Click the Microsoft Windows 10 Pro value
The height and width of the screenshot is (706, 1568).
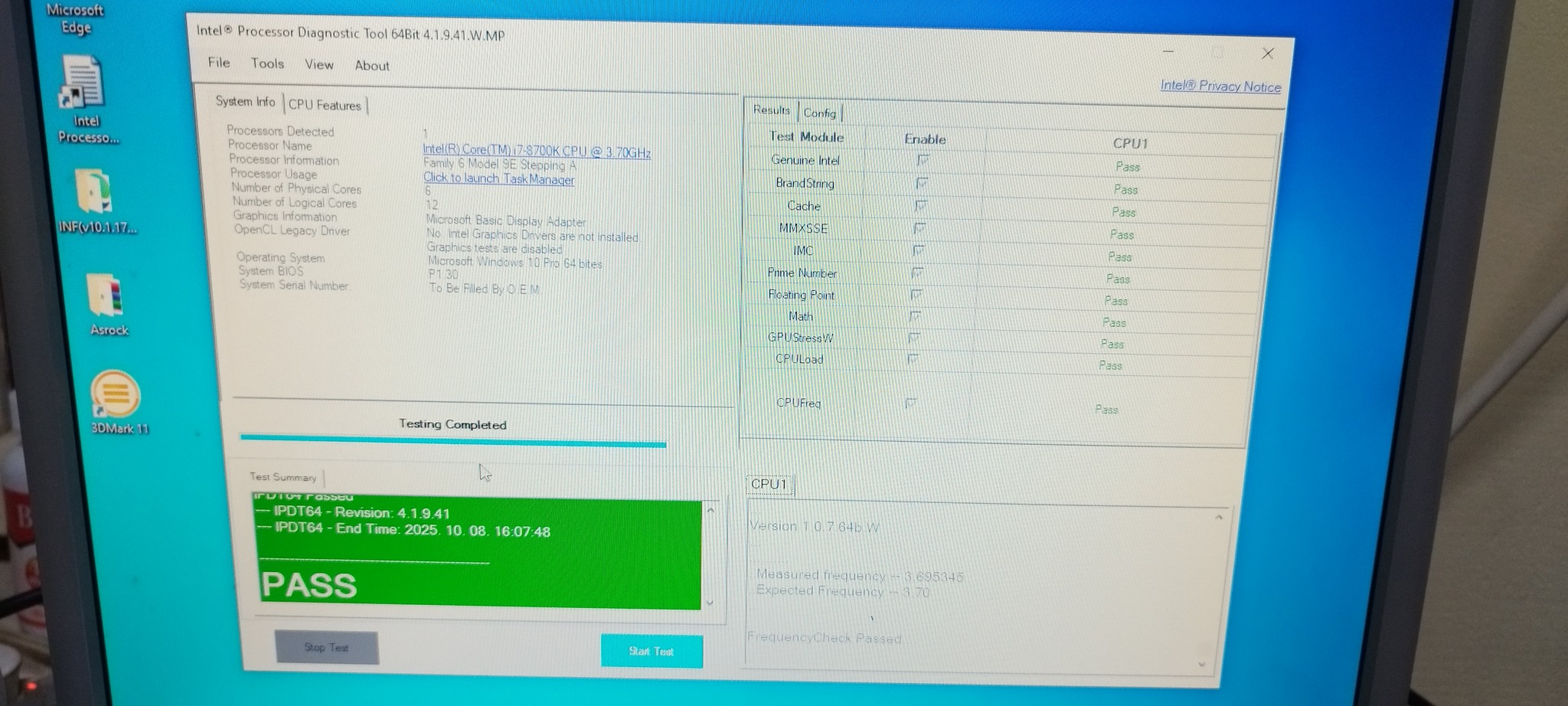[515, 262]
